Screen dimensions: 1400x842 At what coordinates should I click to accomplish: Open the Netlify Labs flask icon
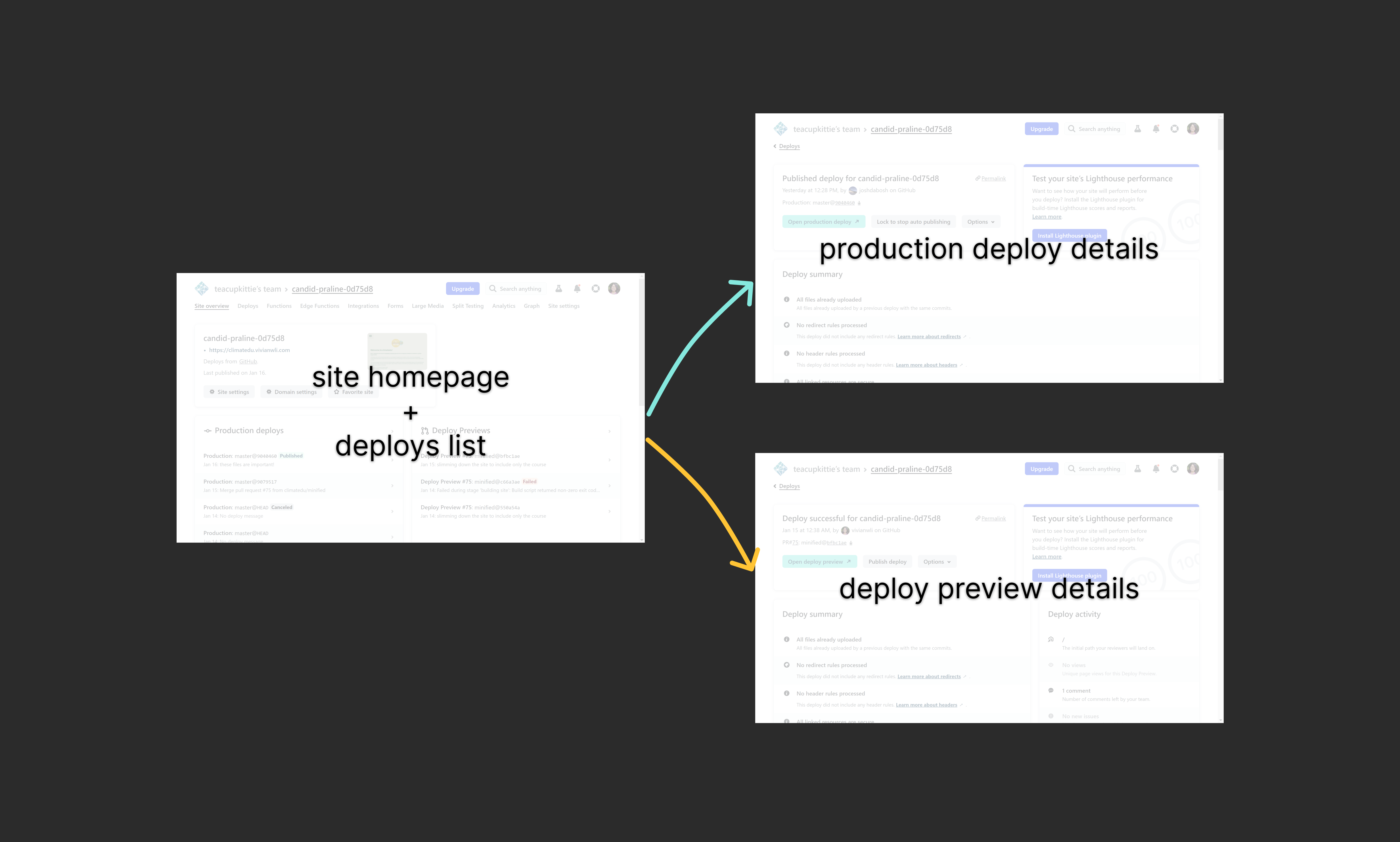(x=1137, y=129)
